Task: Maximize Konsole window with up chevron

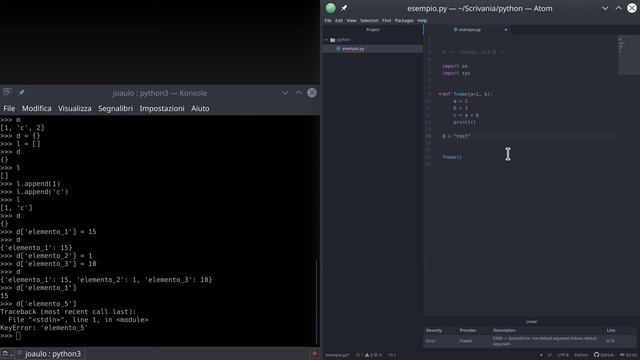Action: coord(298,93)
